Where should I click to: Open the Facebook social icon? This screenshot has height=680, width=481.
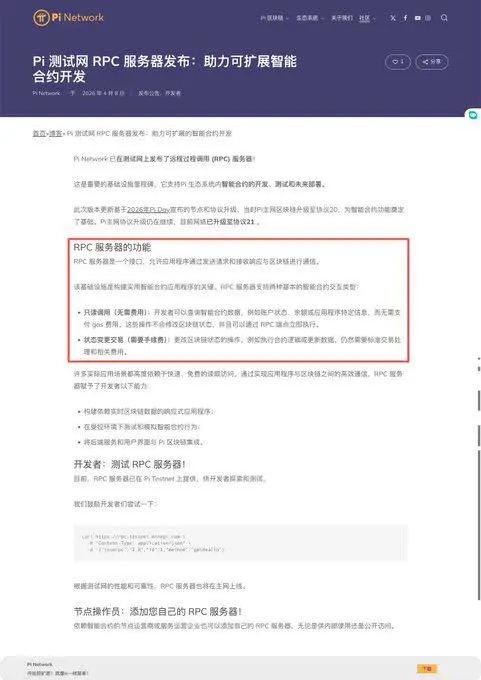pos(405,18)
